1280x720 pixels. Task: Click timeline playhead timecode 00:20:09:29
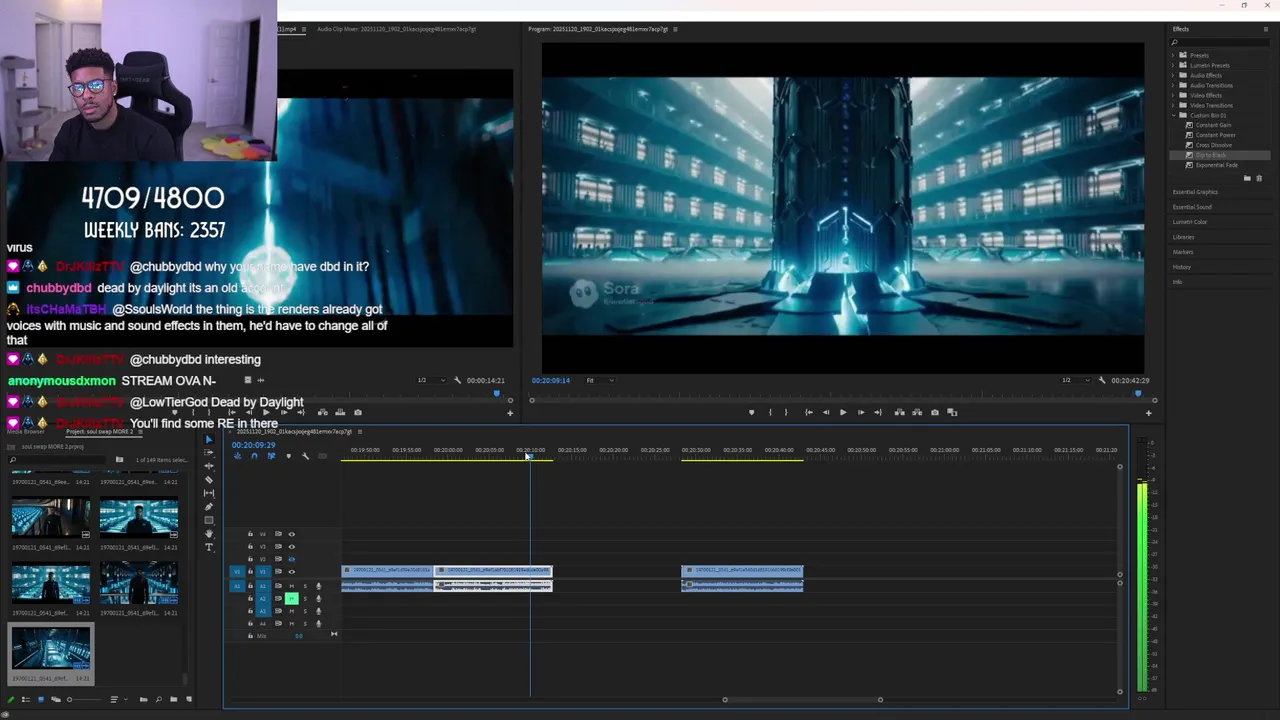(253, 445)
